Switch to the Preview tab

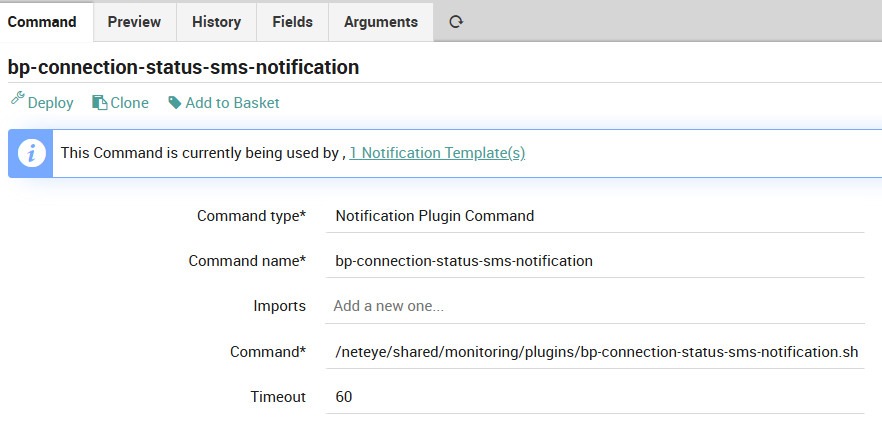point(134,21)
